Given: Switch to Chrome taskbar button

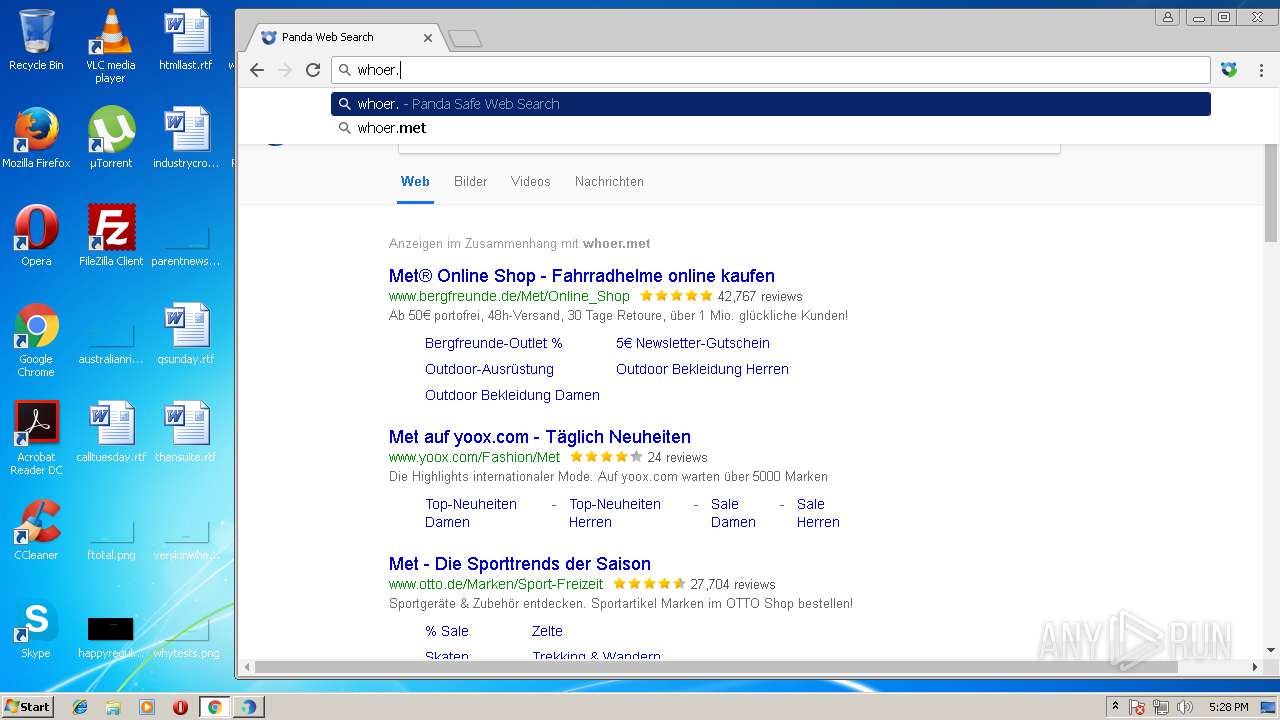Looking at the screenshot, I should tap(214, 707).
